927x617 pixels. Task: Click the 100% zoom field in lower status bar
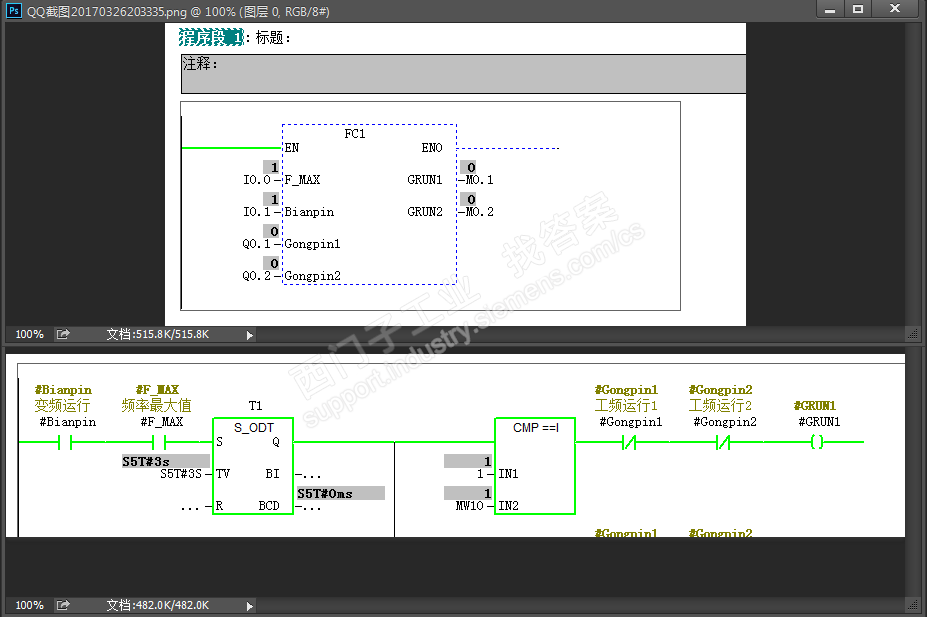click(x=29, y=605)
